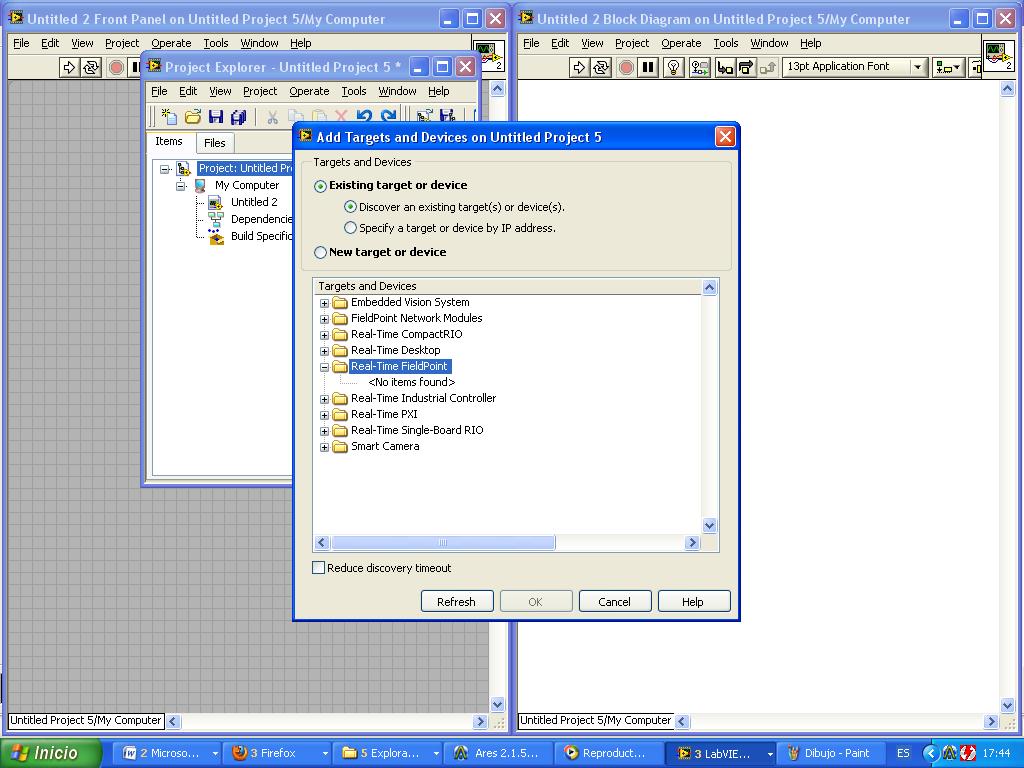Click Step Out icon in Block Diagram
Image resolution: width=1024 pixels, height=768 pixels.
point(768,67)
